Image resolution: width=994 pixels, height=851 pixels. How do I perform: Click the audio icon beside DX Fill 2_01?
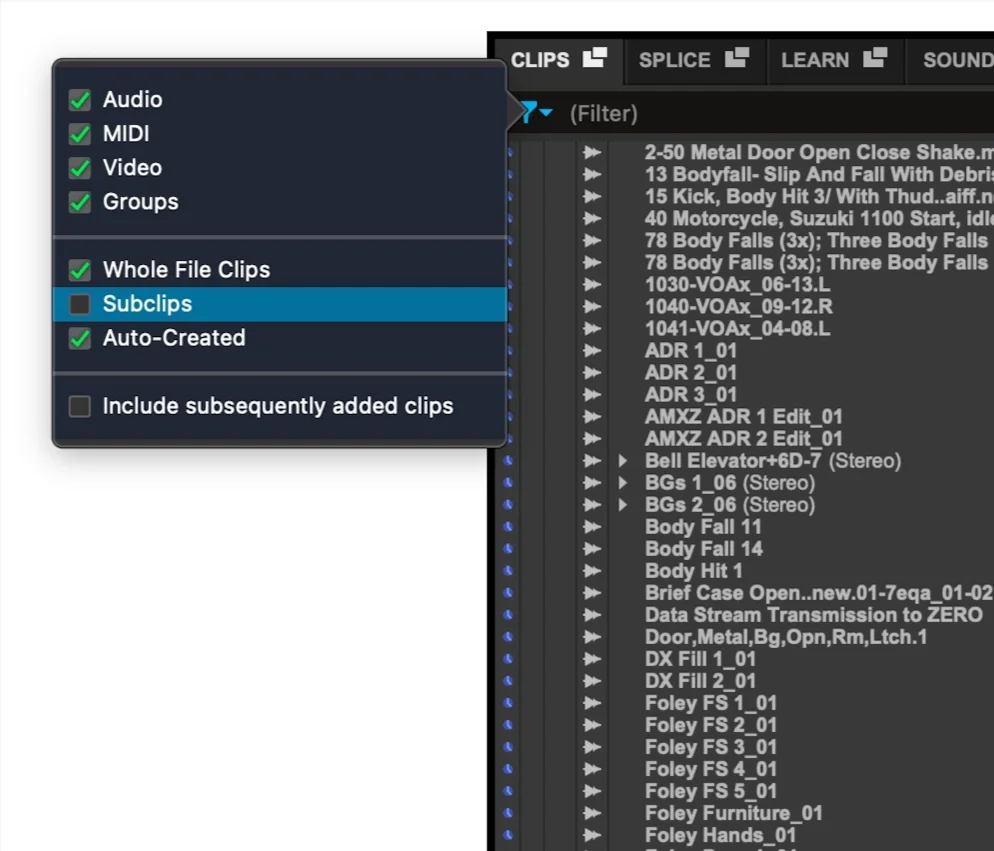(592, 681)
